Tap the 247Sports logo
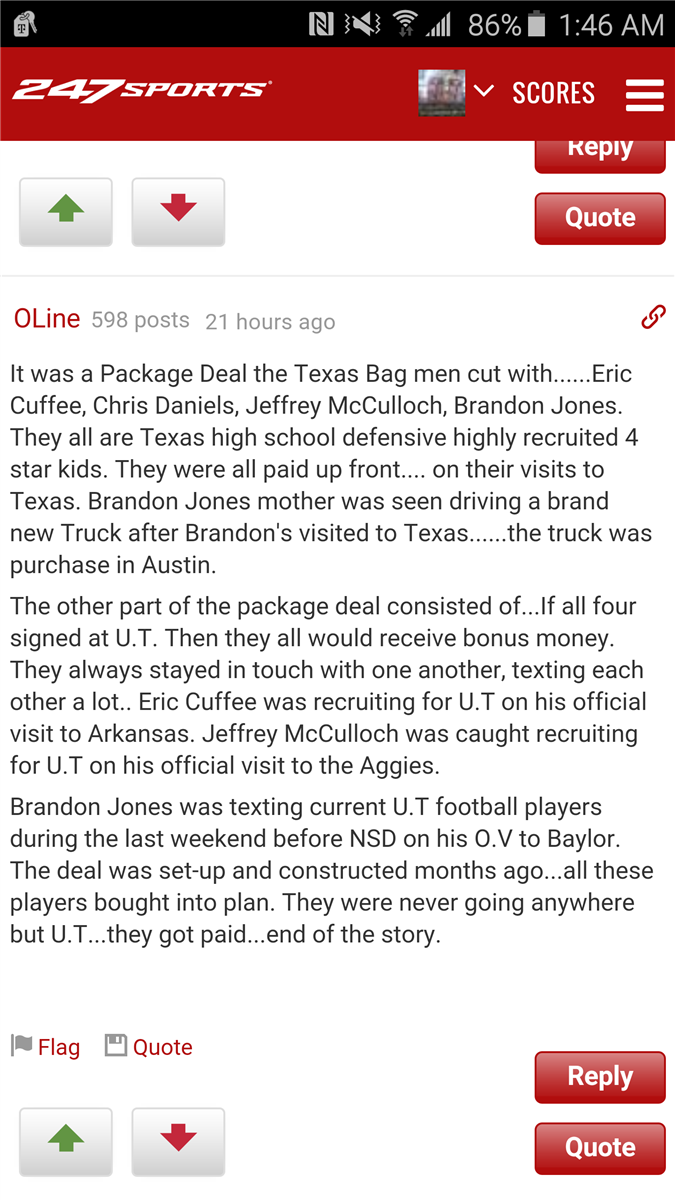The width and height of the screenshot is (675, 1200). [141, 91]
